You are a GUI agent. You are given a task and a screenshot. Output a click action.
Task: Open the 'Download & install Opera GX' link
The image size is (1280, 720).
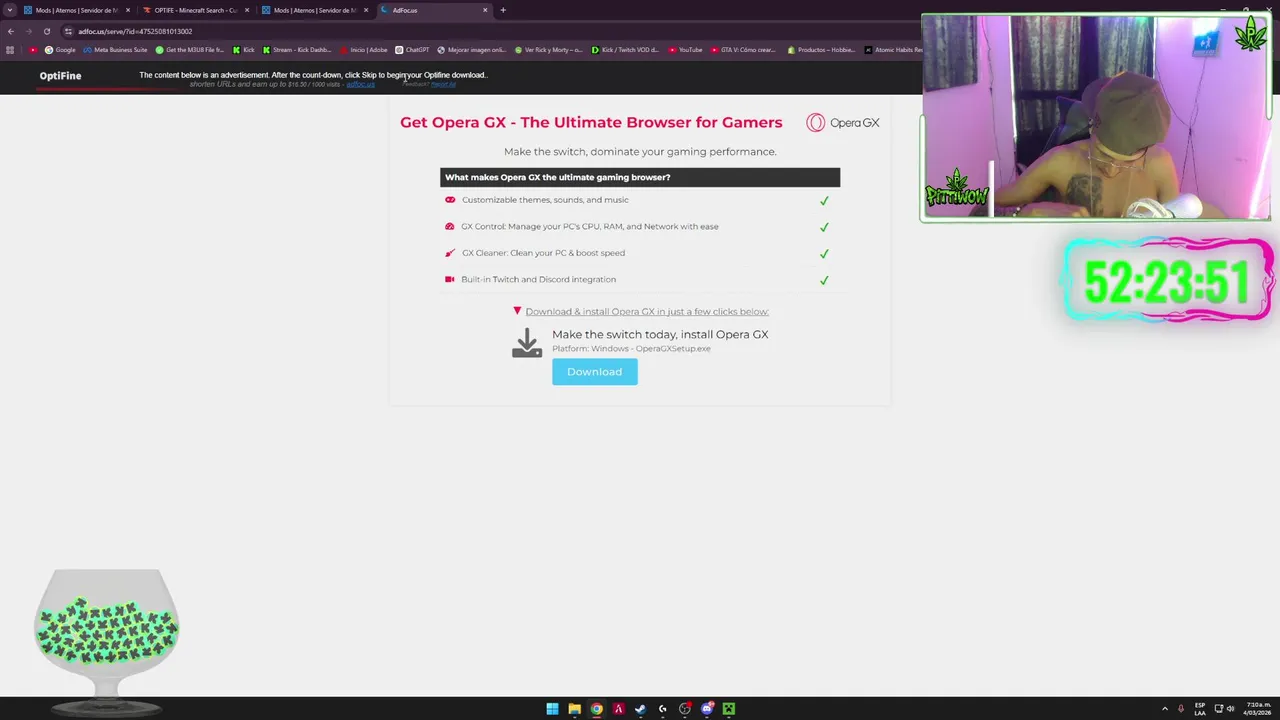[647, 311]
